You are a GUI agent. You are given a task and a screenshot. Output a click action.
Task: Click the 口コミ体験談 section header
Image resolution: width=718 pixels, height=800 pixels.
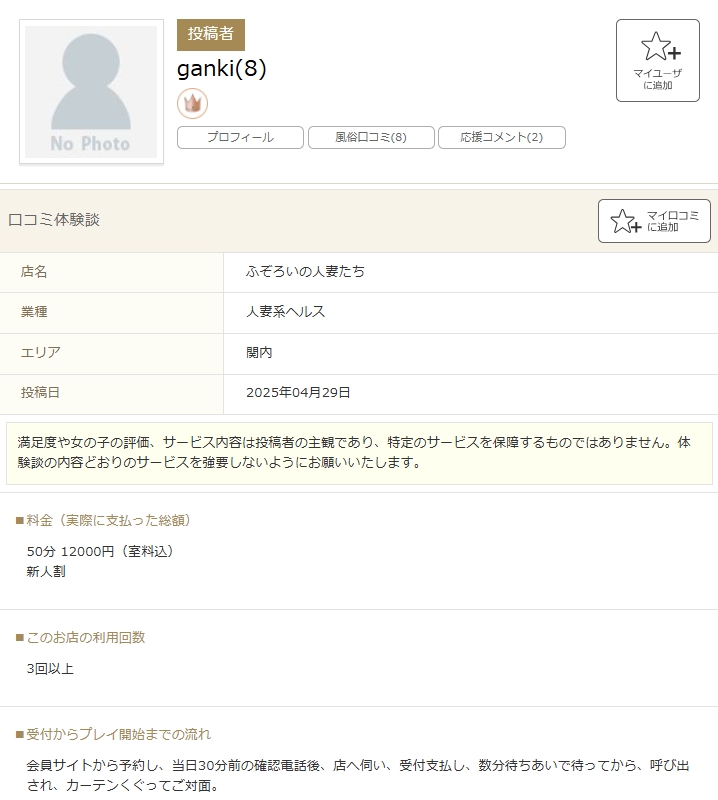pyautogui.click(x=54, y=220)
